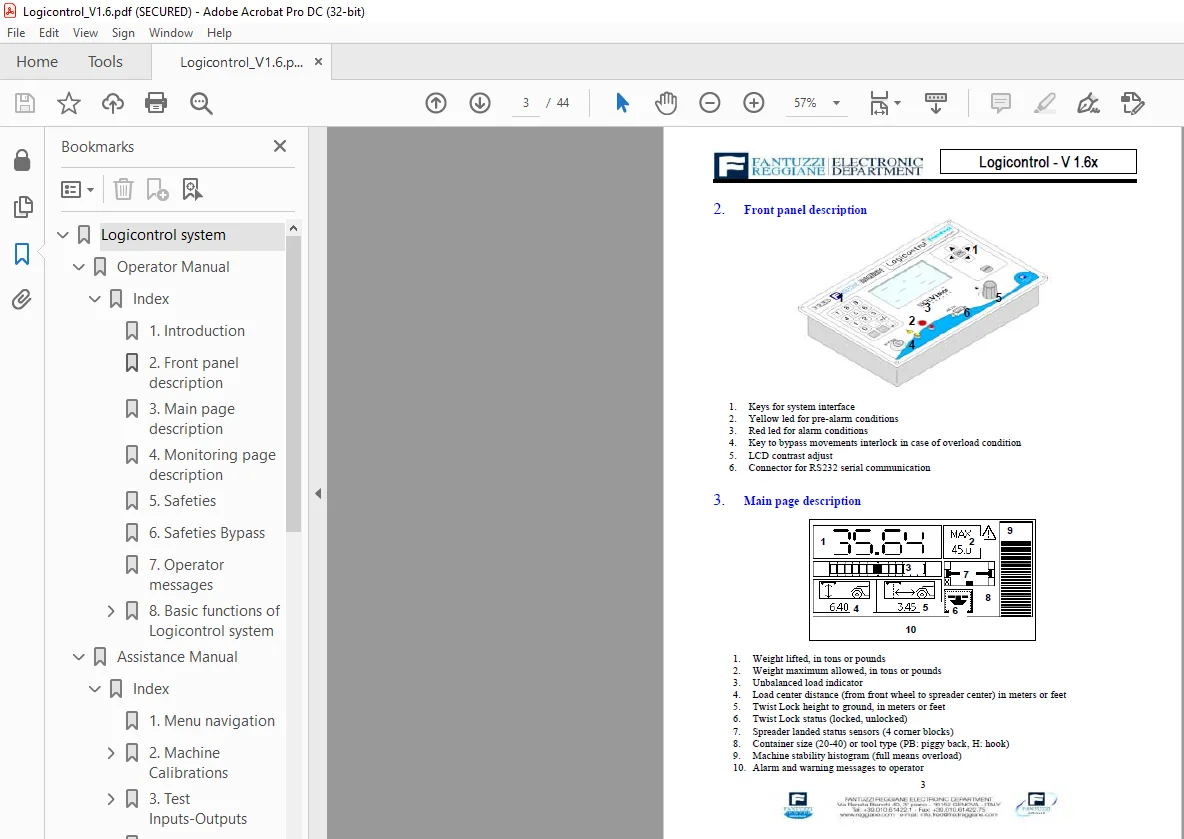
Task: Click the read mode keyboard icon
Action: [936, 103]
